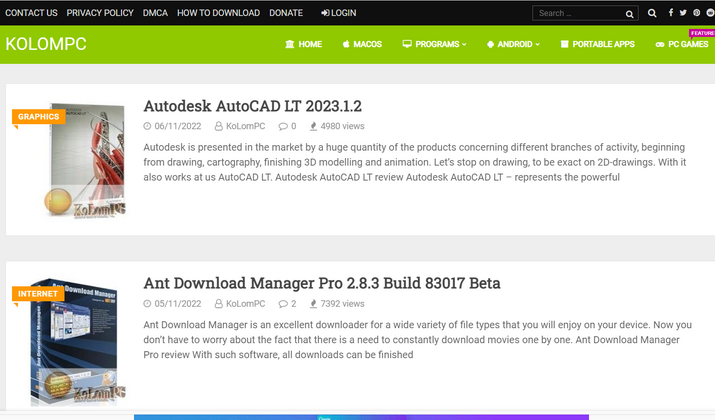Expand the ANDROID dropdown menu
The height and width of the screenshot is (420, 715).
pos(512,44)
